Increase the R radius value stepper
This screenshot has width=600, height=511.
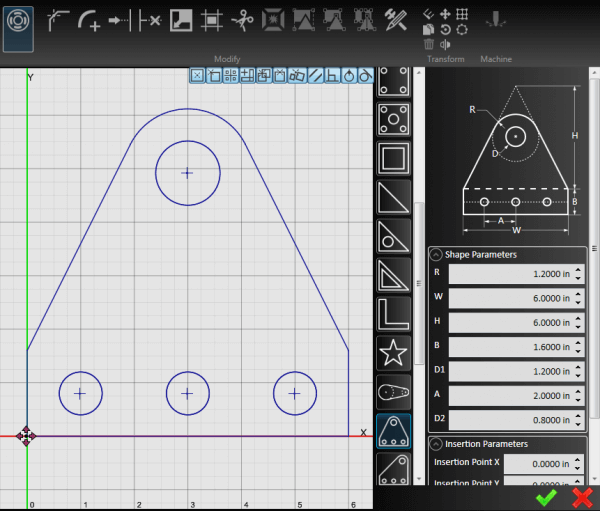click(x=579, y=267)
